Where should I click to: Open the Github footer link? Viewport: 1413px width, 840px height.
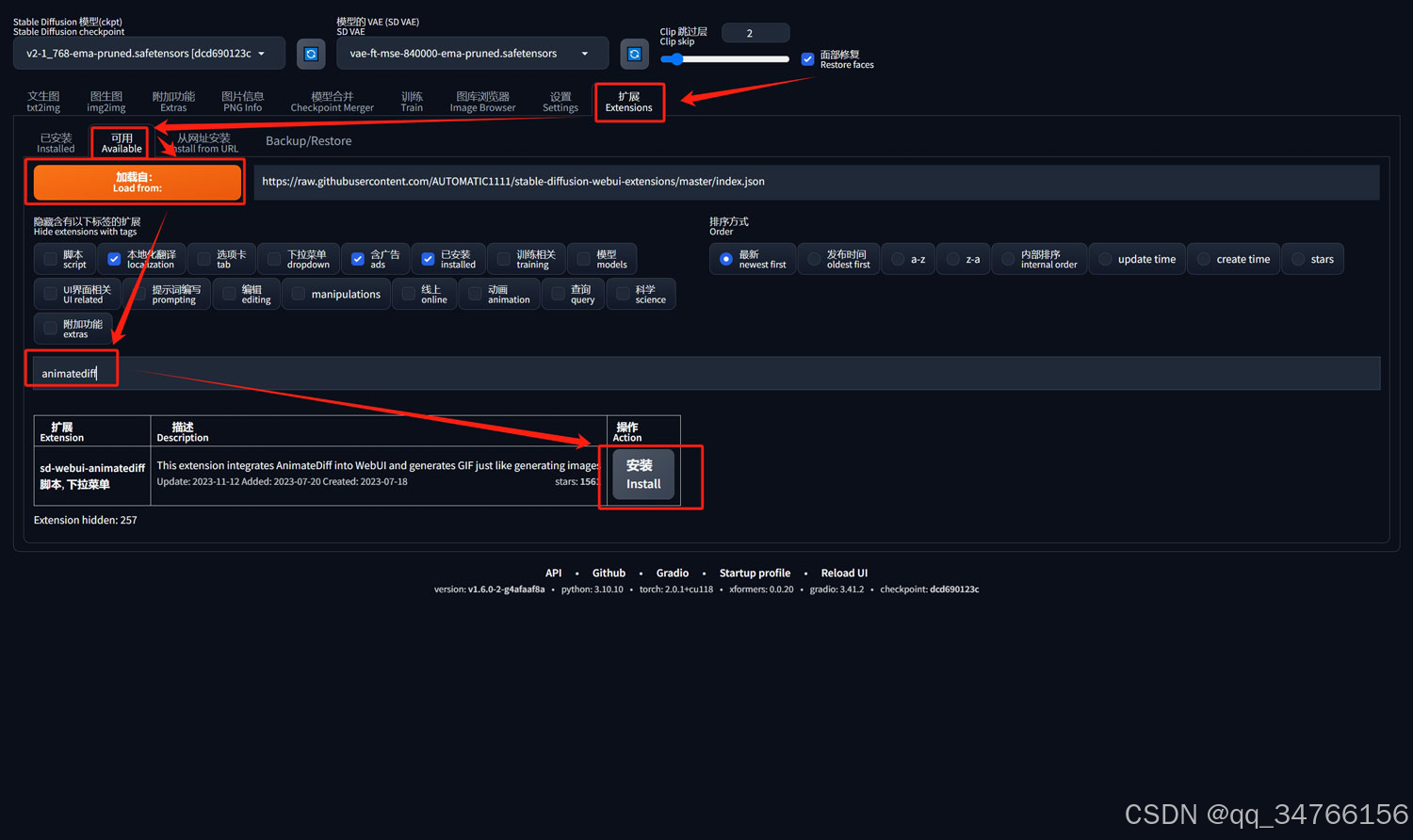coord(609,573)
